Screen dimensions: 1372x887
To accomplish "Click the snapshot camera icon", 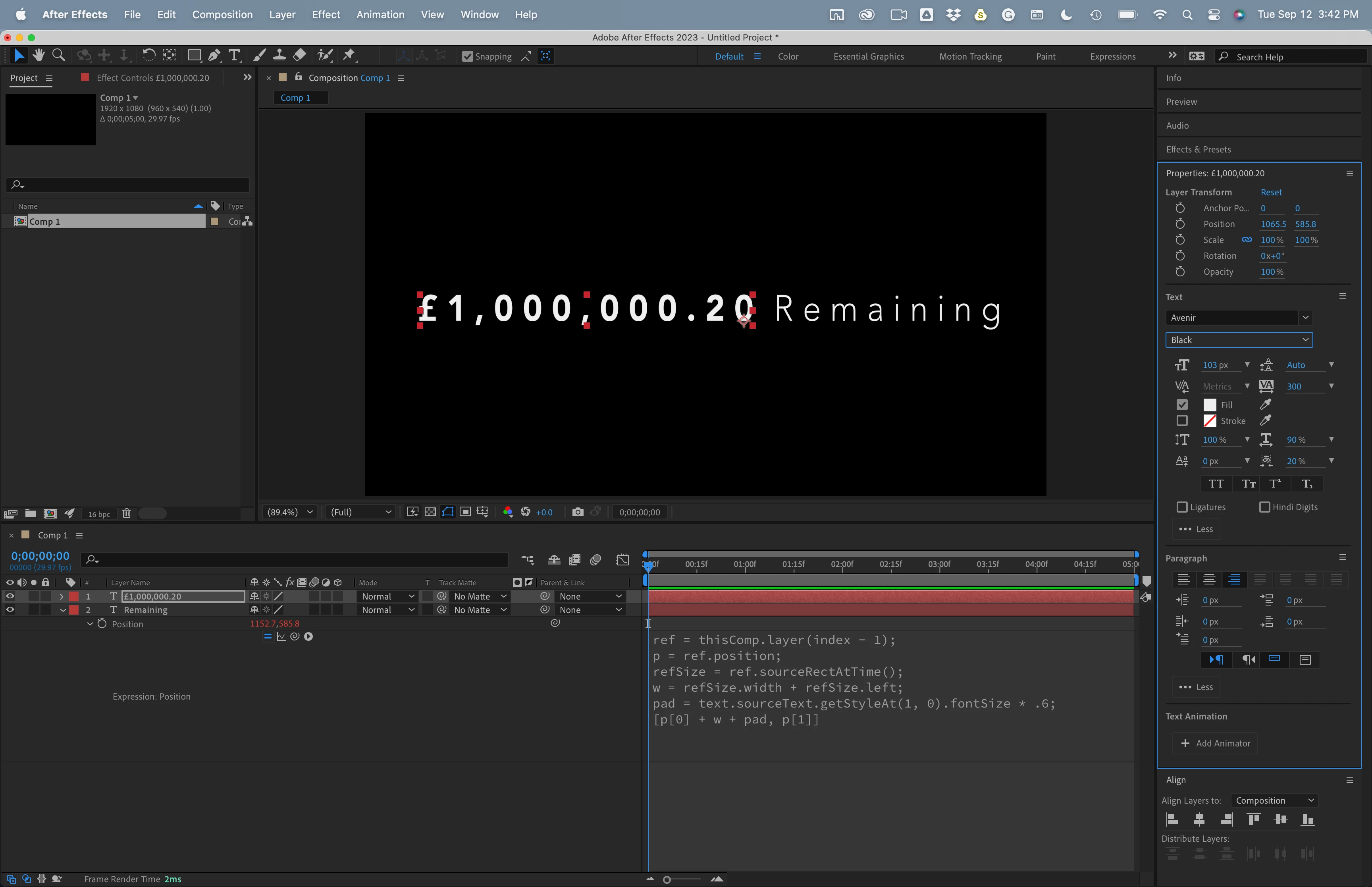I will [578, 512].
